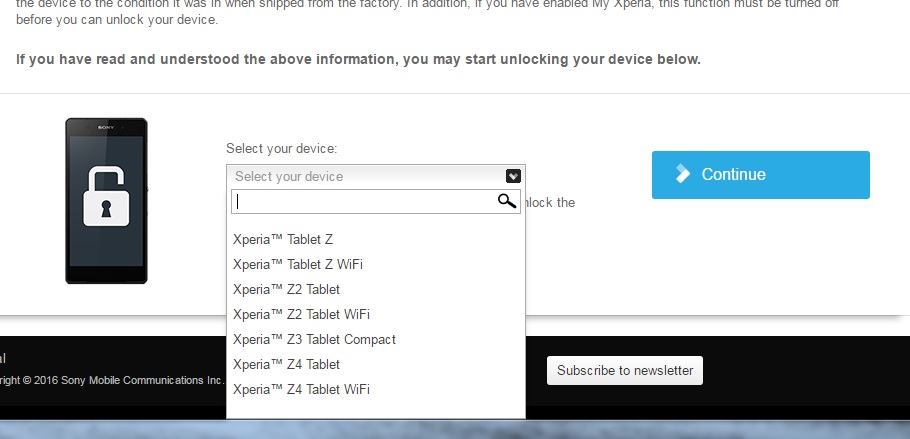
Task: Click the dropdown arrow on device selector
Action: click(x=513, y=176)
